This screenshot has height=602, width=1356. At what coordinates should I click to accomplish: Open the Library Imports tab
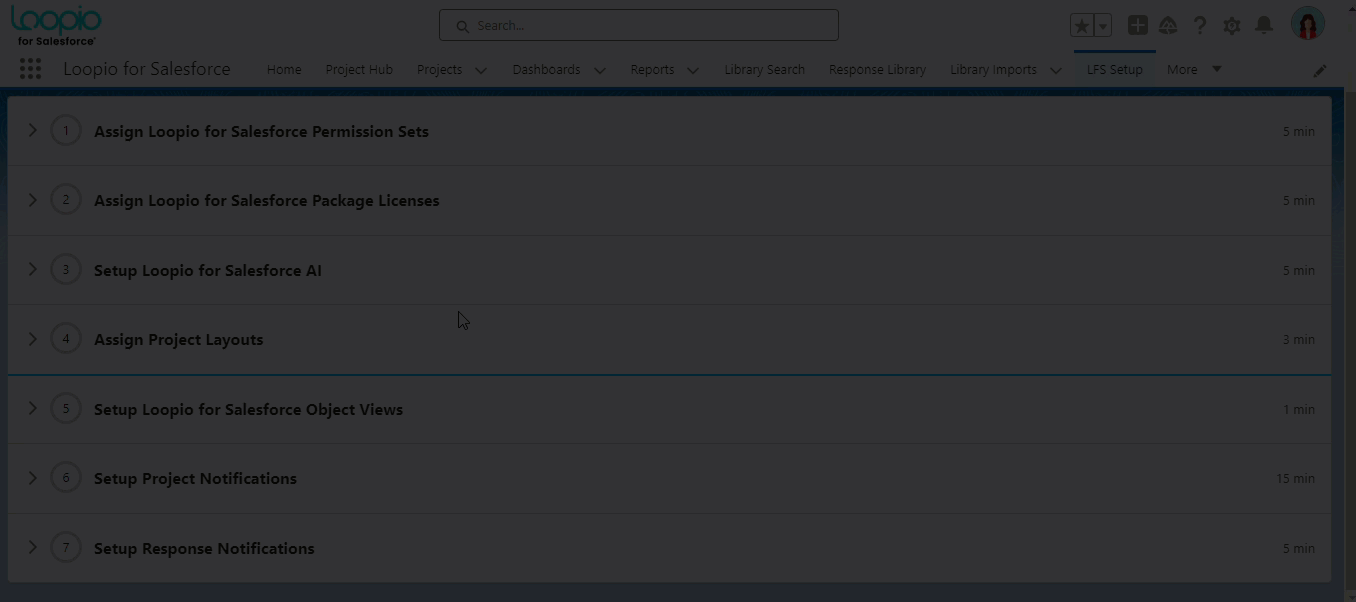pos(993,69)
